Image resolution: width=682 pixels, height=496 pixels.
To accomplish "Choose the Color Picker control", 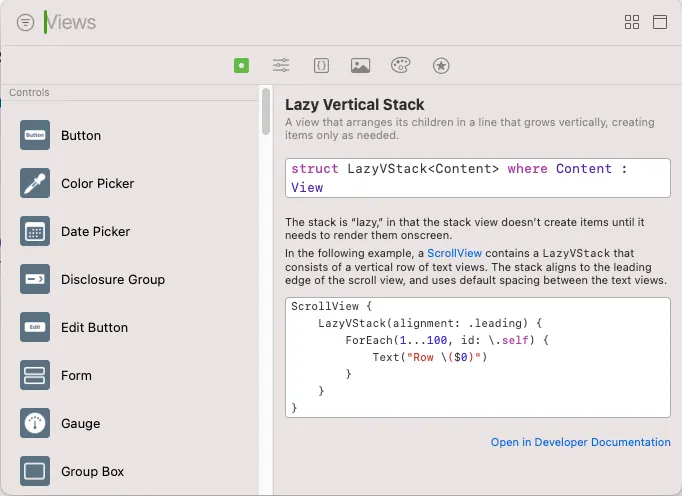I will (97, 184).
